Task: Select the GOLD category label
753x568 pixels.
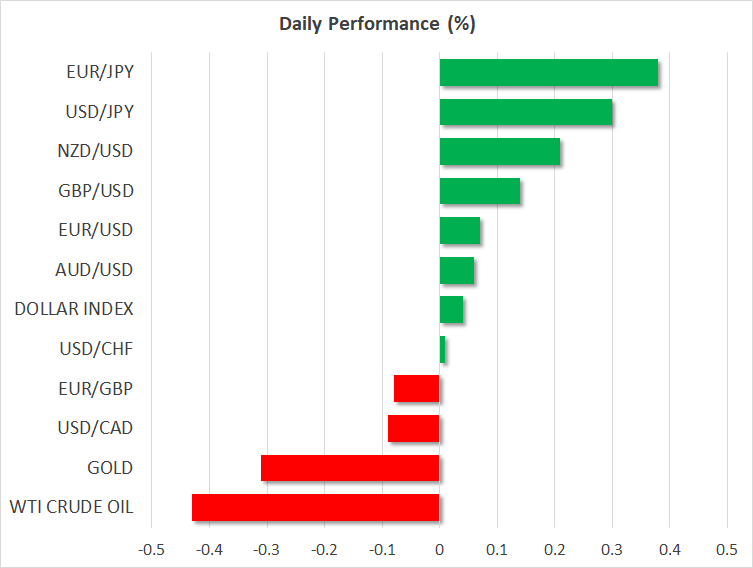Action: [109, 468]
